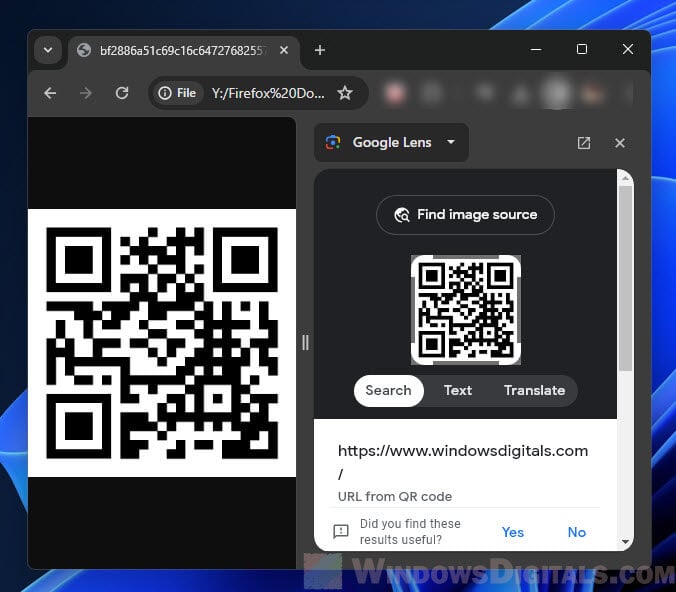This screenshot has height=592, width=676.
Task: Click the pink blurred extension icon
Action: (395, 93)
